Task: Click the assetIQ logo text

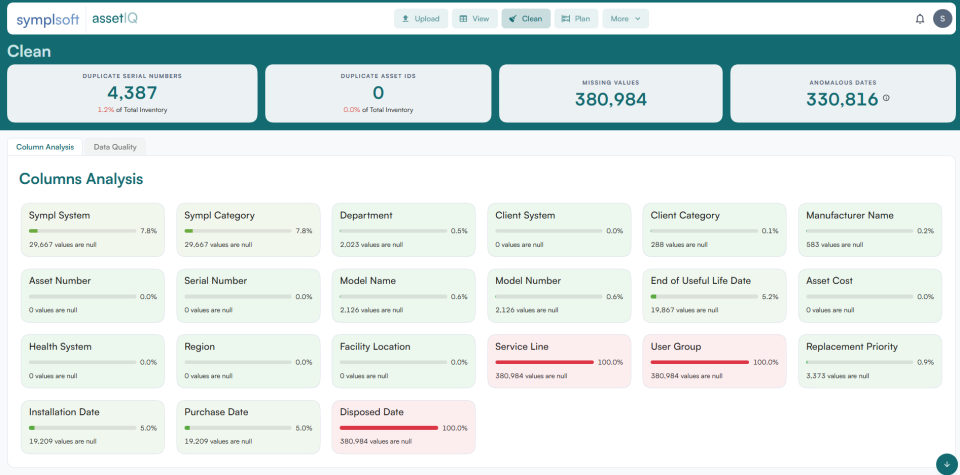Action: pyautogui.click(x=114, y=18)
